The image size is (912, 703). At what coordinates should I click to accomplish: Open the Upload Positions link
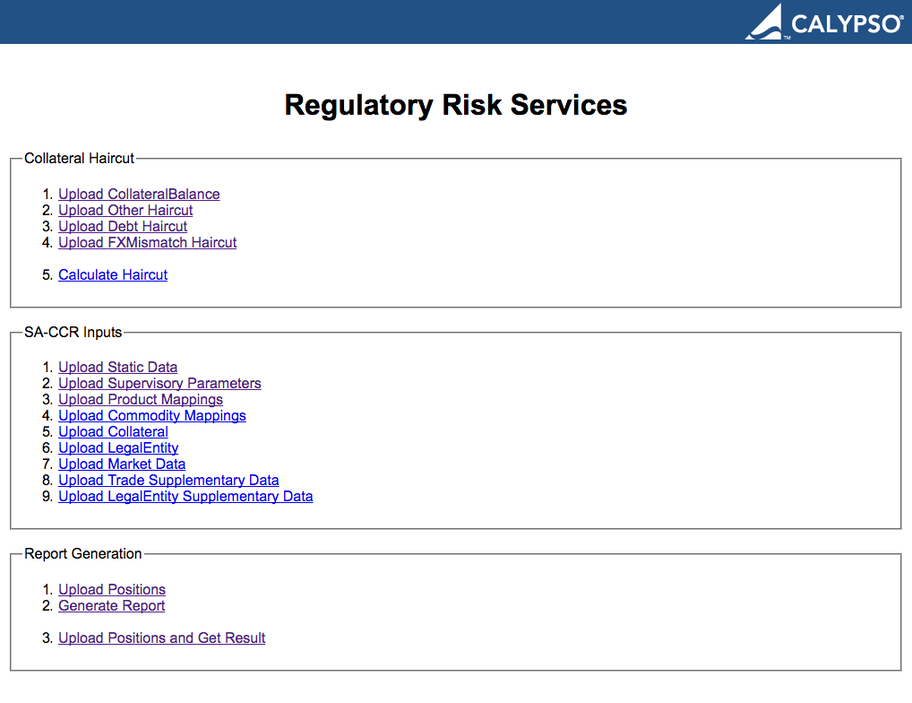point(112,589)
